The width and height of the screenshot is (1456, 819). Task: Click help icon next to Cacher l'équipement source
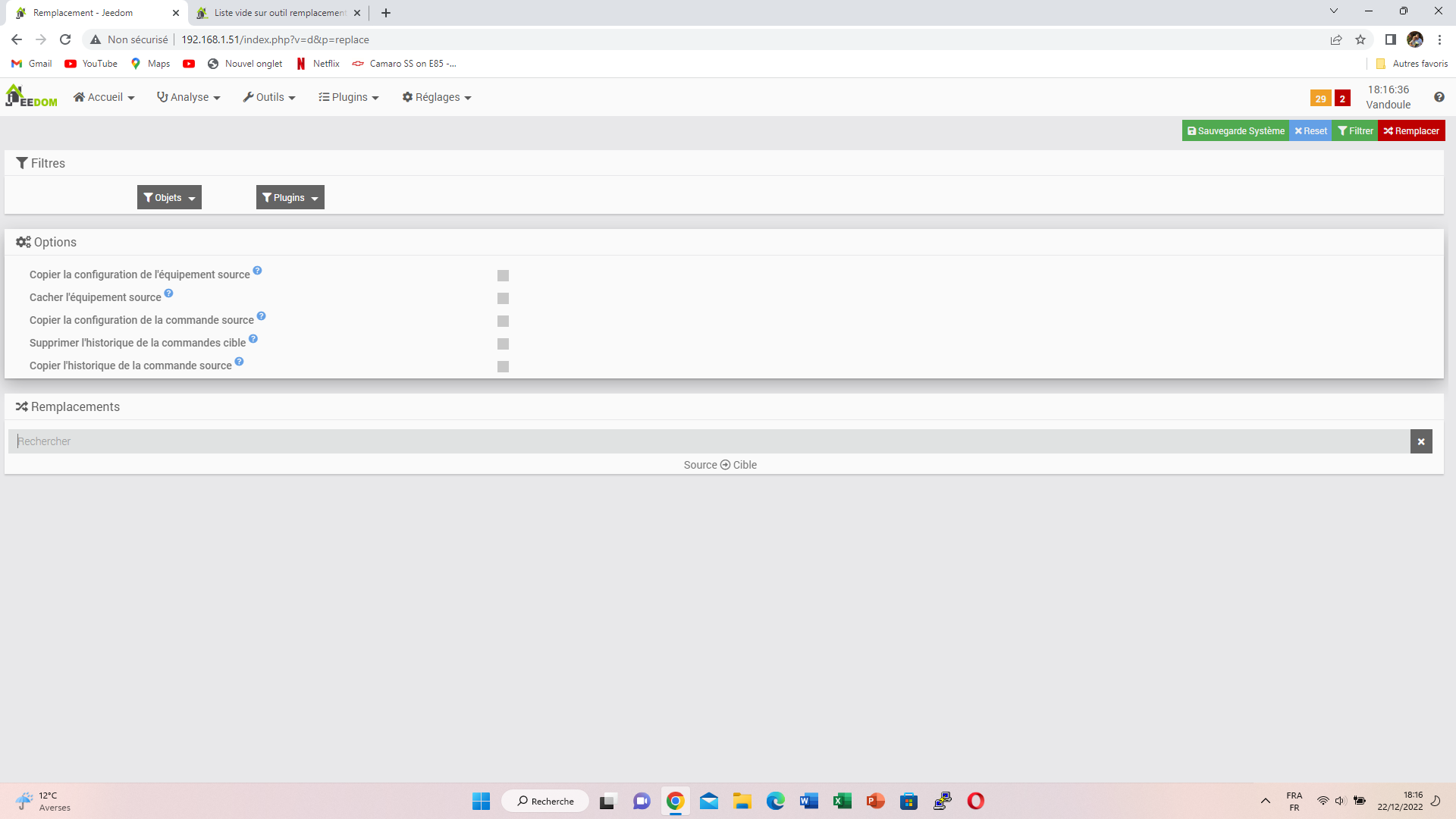click(x=168, y=293)
